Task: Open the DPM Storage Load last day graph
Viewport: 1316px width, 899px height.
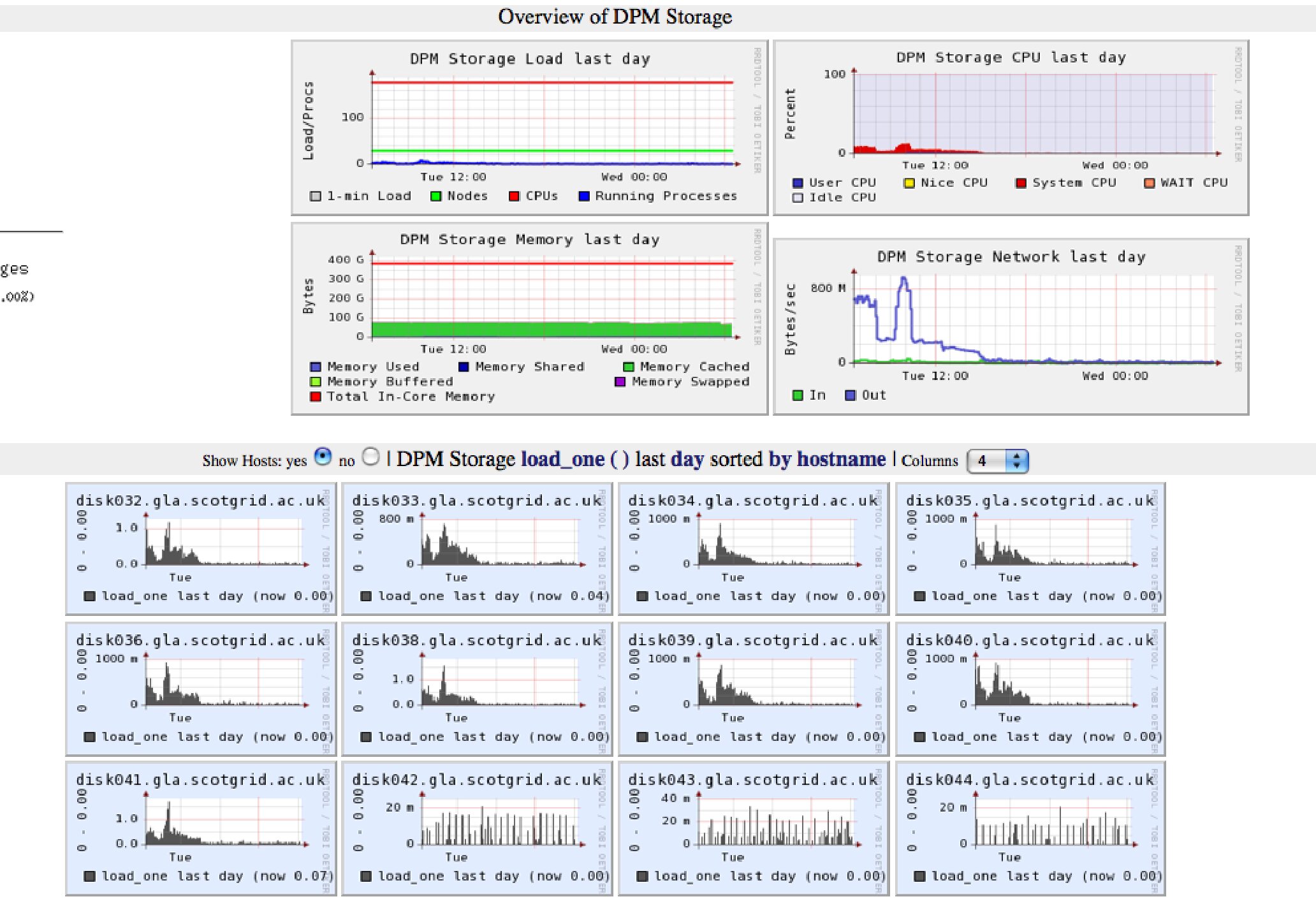Action: pos(529,128)
